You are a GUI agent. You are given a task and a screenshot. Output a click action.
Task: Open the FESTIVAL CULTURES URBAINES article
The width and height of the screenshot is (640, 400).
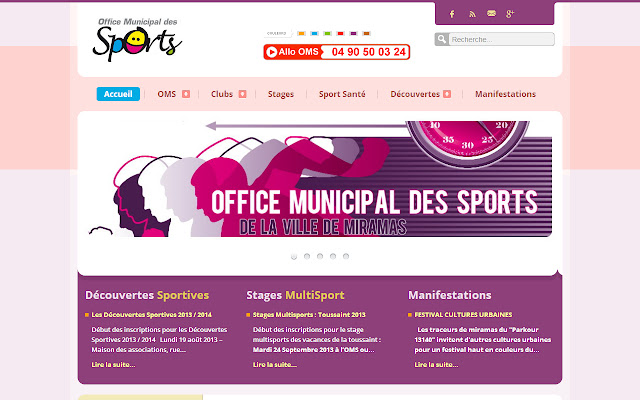(x=463, y=315)
